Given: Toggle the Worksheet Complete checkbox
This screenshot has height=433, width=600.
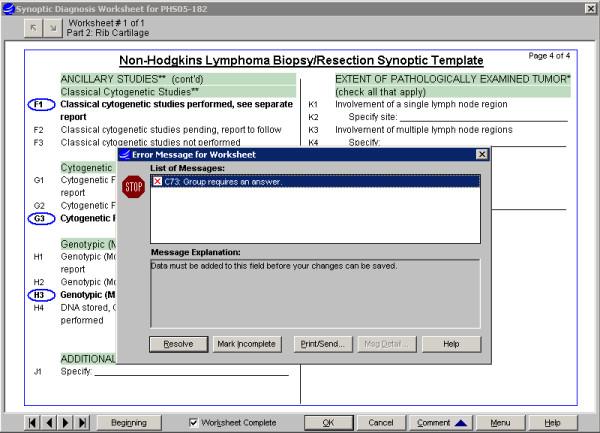Looking at the screenshot, I should [194, 422].
